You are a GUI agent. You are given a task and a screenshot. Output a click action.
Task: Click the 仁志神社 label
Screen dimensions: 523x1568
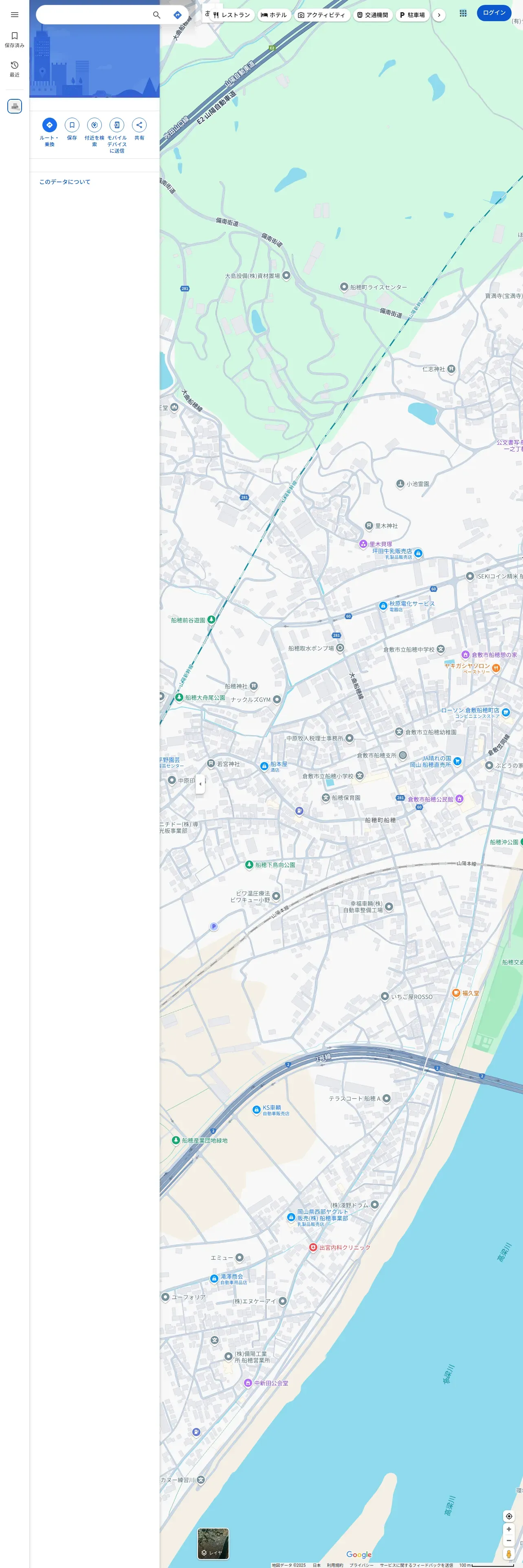pyautogui.click(x=434, y=369)
